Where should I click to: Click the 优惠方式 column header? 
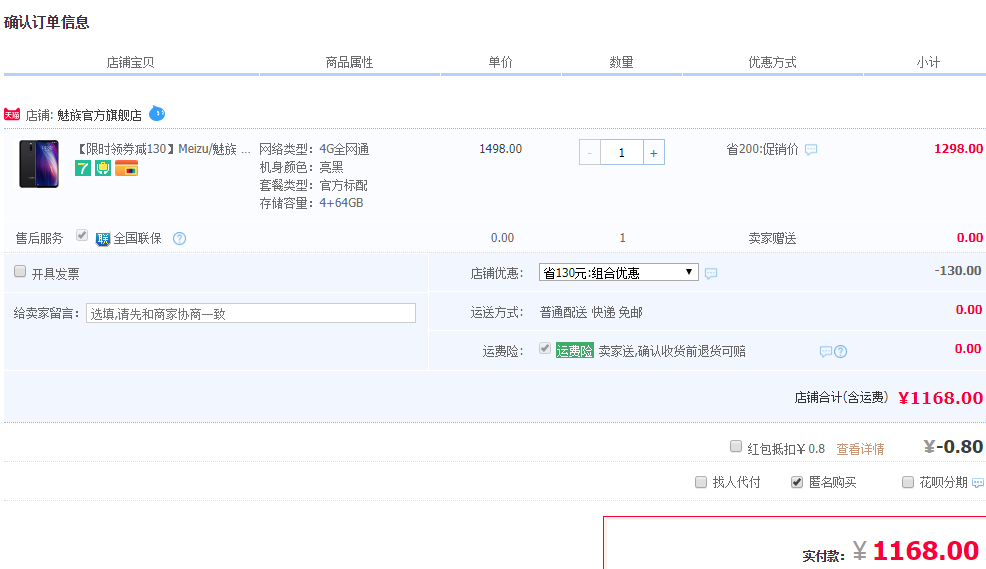click(x=772, y=62)
